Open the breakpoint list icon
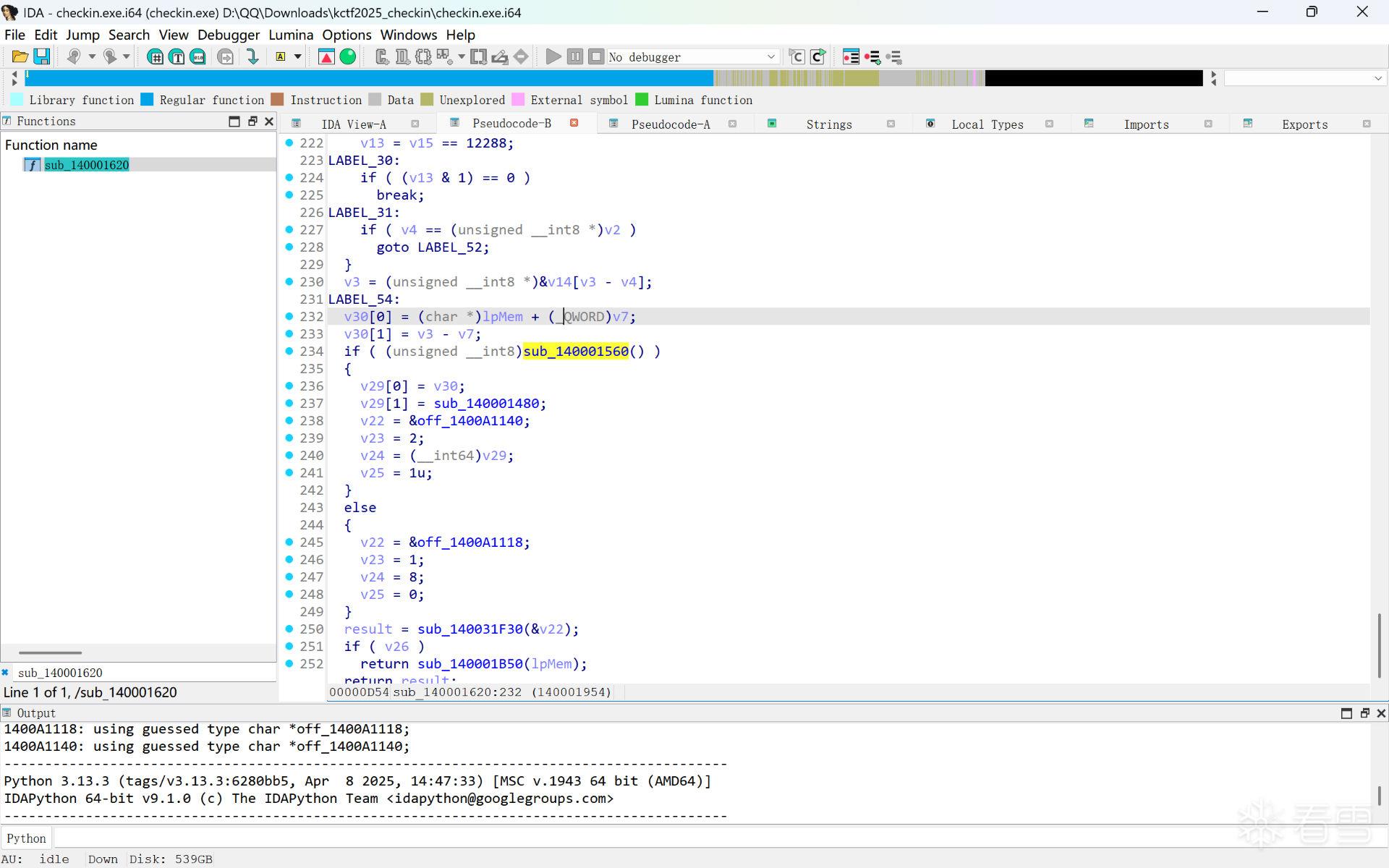This screenshot has width=1389, height=868. pos(851,56)
